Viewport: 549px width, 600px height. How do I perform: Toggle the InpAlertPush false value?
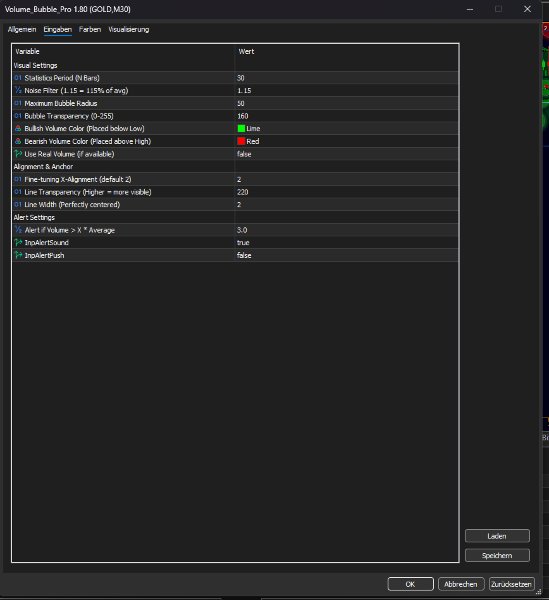pyautogui.click(x=347, y=255)
